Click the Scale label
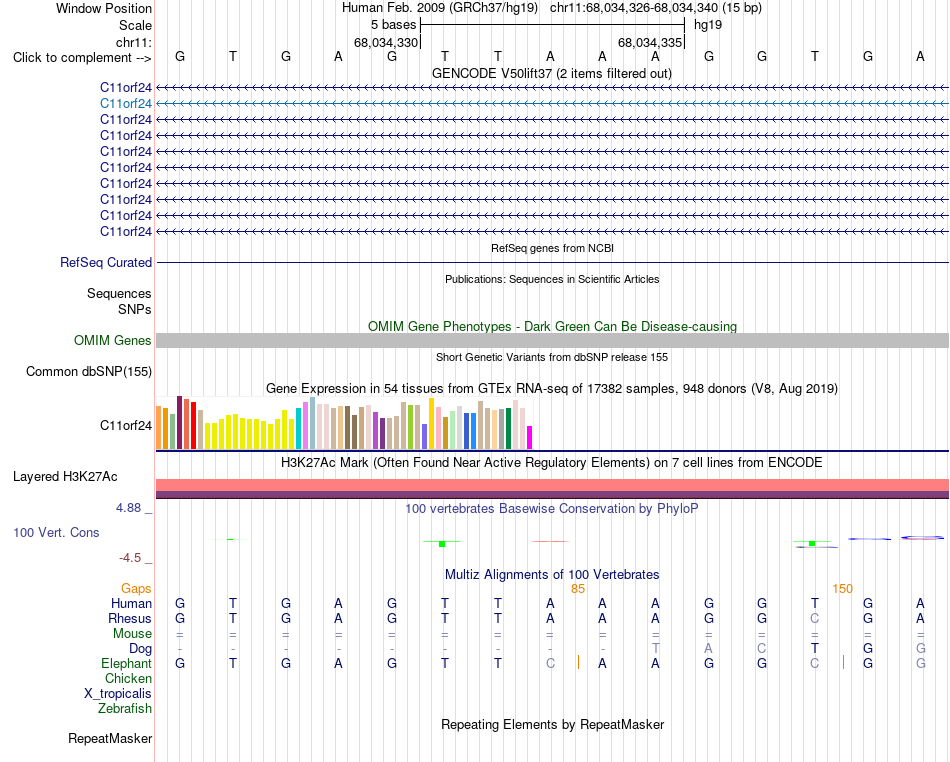The height and width of the screenshot is (762, 950). (135, 25)
